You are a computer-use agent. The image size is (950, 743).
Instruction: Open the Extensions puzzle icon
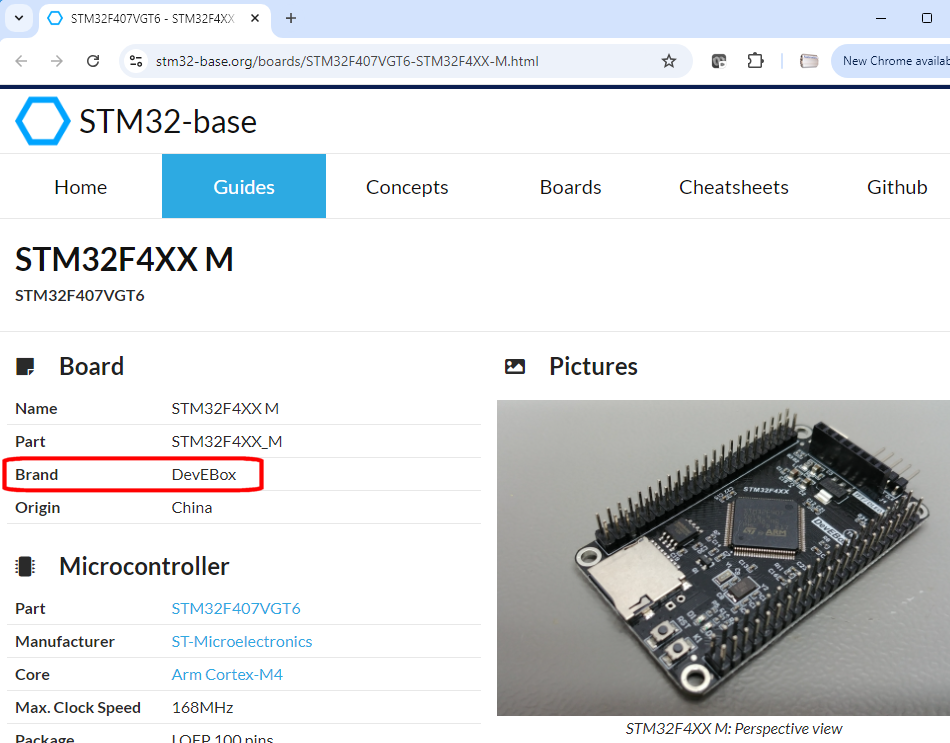(755, 61)
